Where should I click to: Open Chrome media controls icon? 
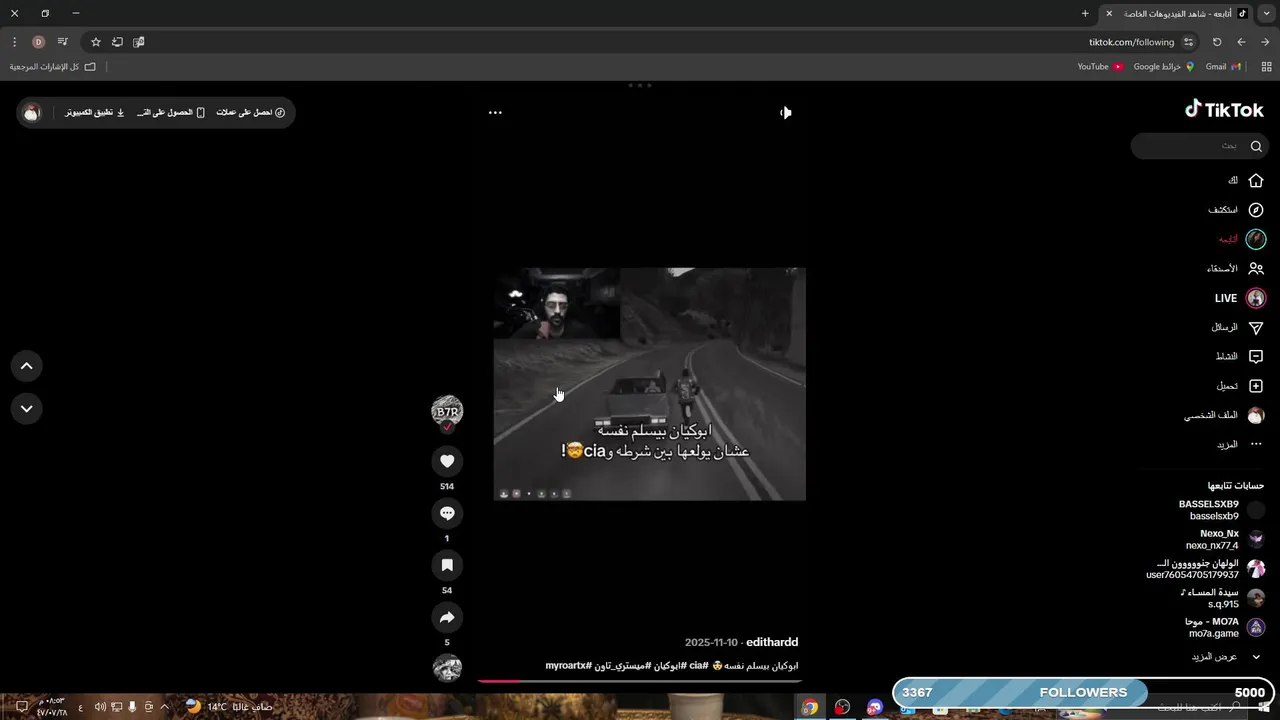[x=63, y=42]
